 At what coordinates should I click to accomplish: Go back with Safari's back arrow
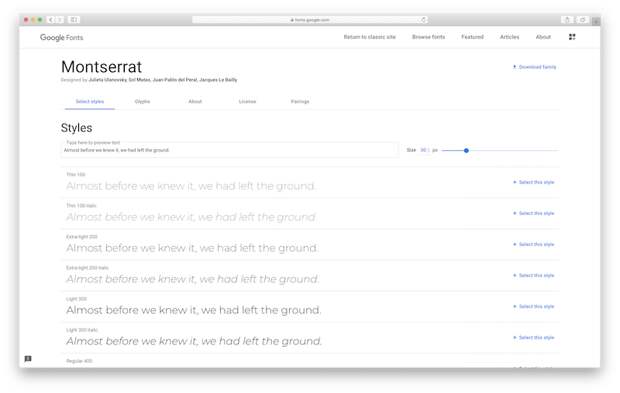coord(51,19)
